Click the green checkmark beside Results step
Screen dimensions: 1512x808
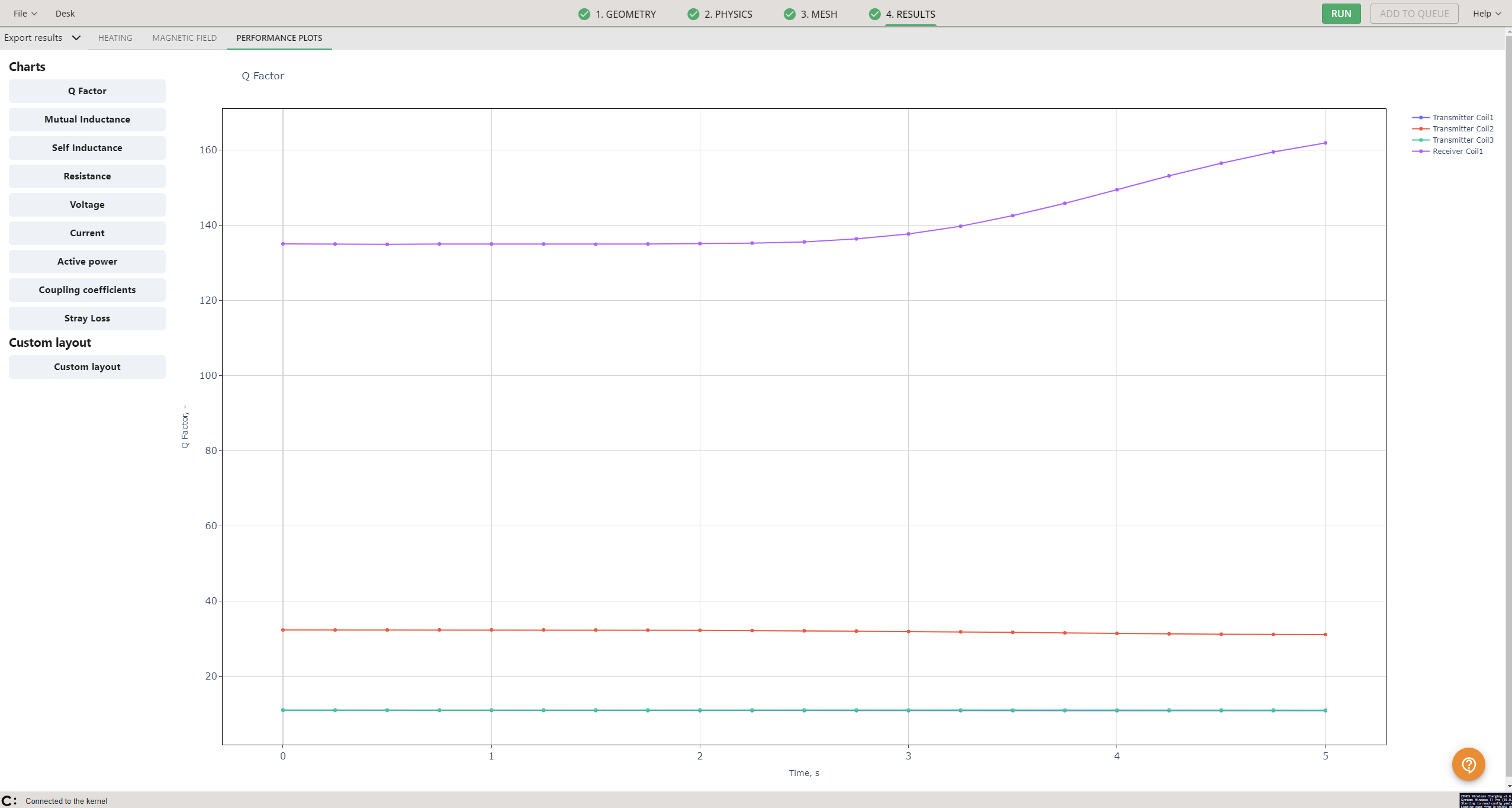coord(874,14)
